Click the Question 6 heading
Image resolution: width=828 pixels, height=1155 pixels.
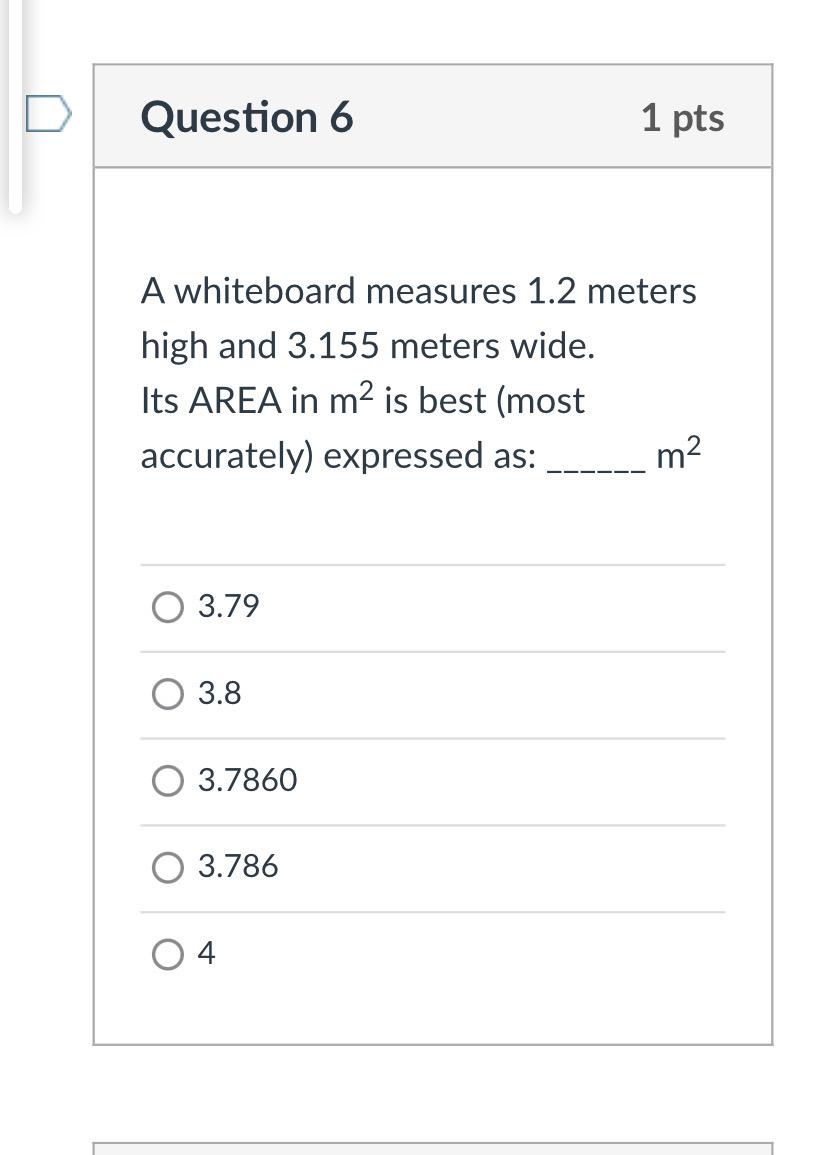pyautogui.click(x=247, y=117)
